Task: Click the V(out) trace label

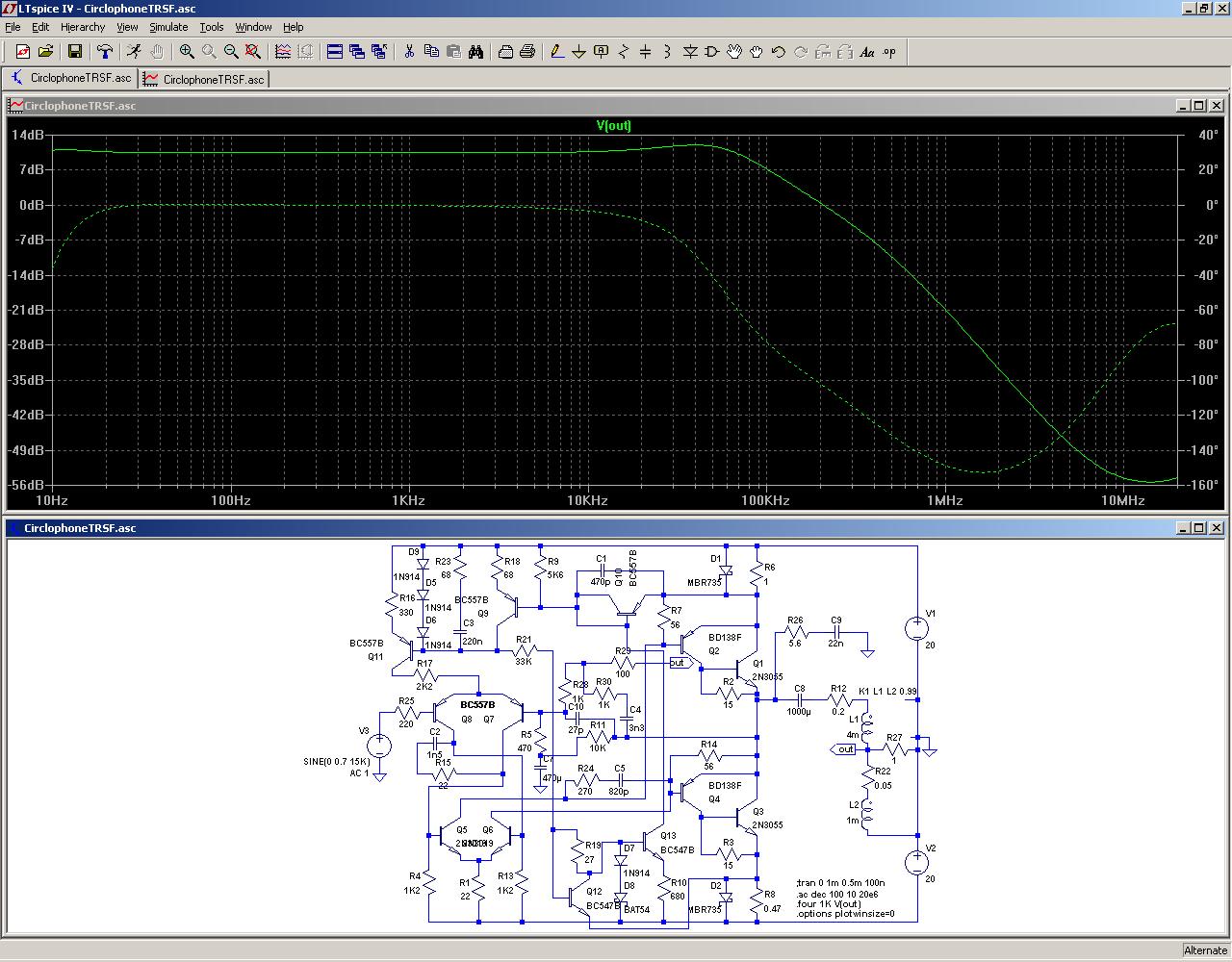Action: [614, 125]
